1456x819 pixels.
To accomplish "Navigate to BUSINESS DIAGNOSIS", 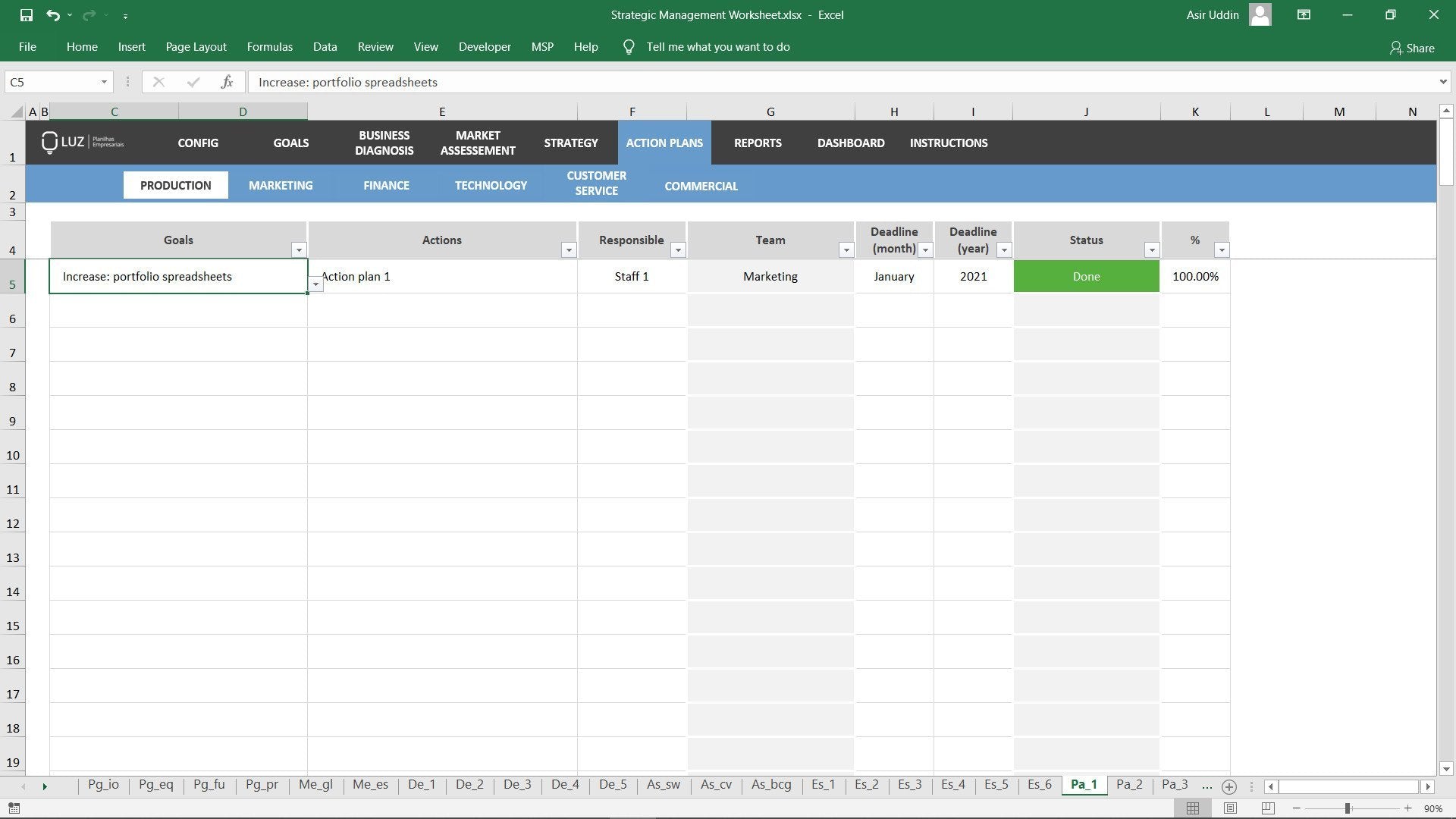I will (x=384, y=142).
